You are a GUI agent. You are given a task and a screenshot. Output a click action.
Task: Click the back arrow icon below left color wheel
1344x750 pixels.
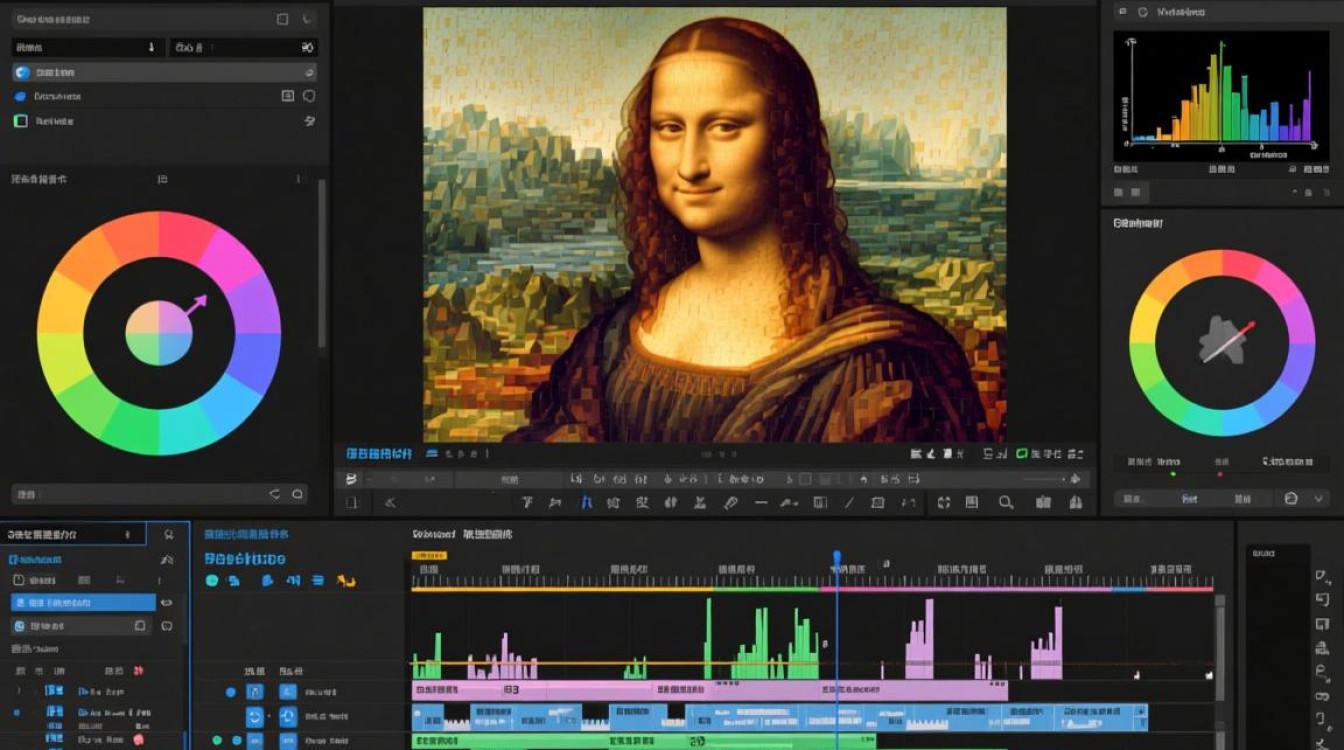point(275,494)
